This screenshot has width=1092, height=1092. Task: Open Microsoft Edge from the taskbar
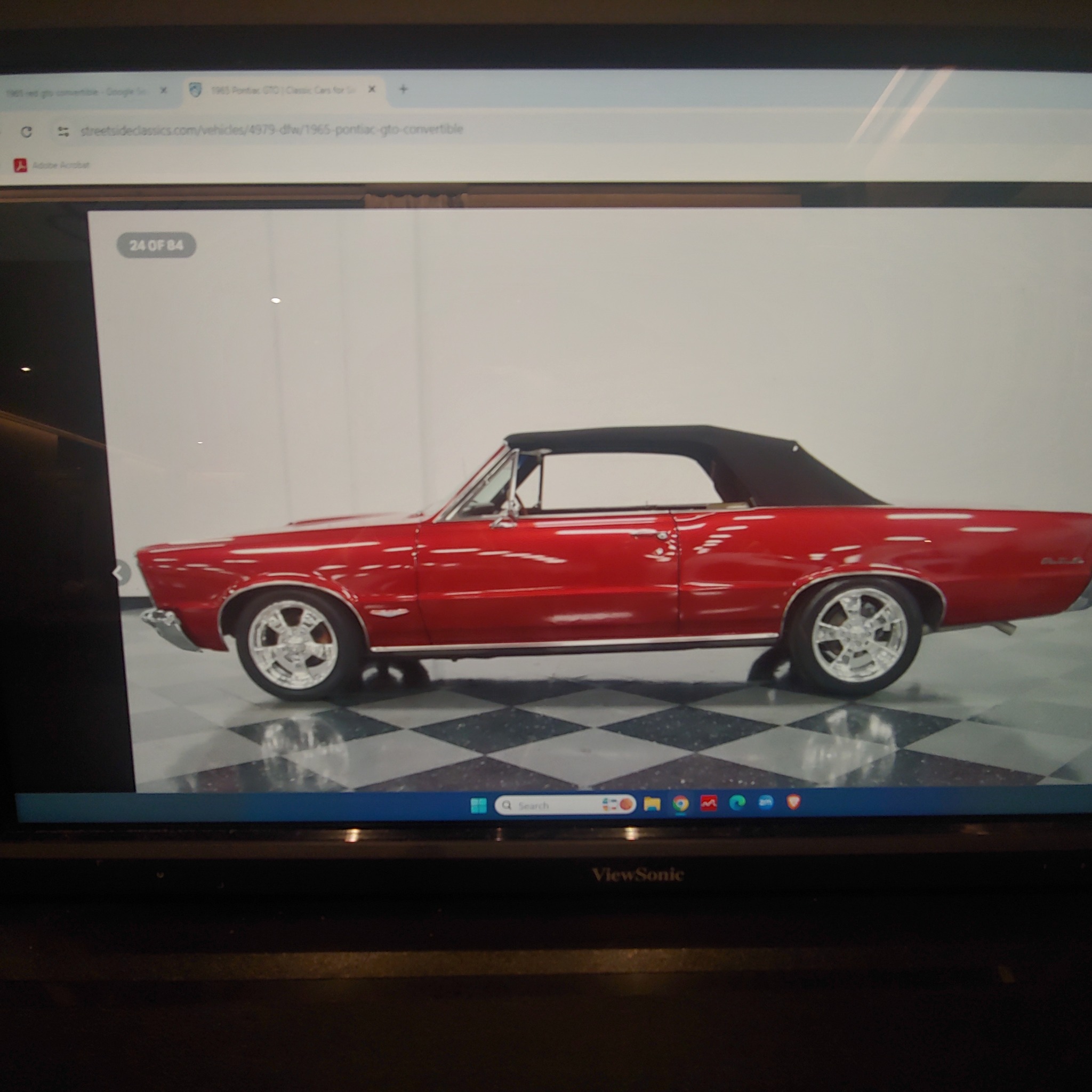[x=736, y=802]
